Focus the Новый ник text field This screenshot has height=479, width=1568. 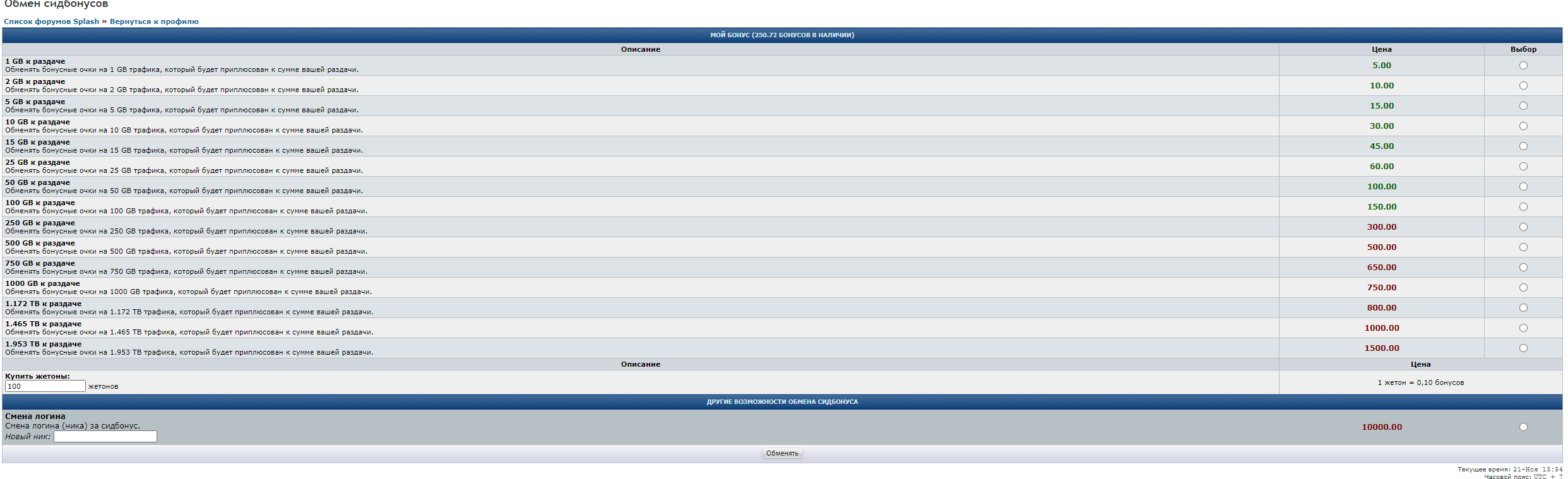[105, 437]
